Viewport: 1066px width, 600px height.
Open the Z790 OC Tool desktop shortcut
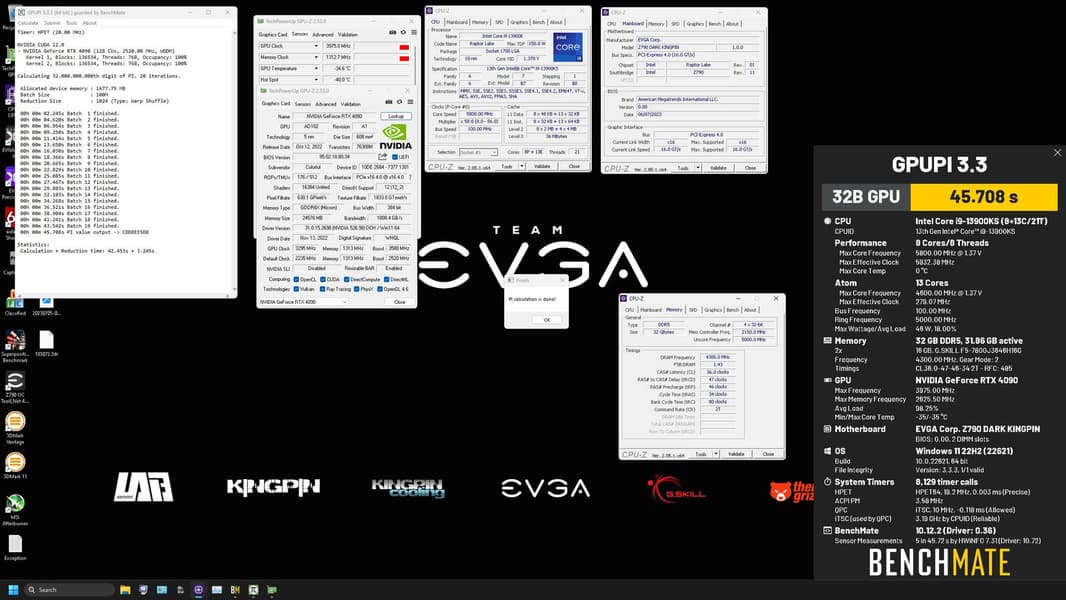pos(15,387)
